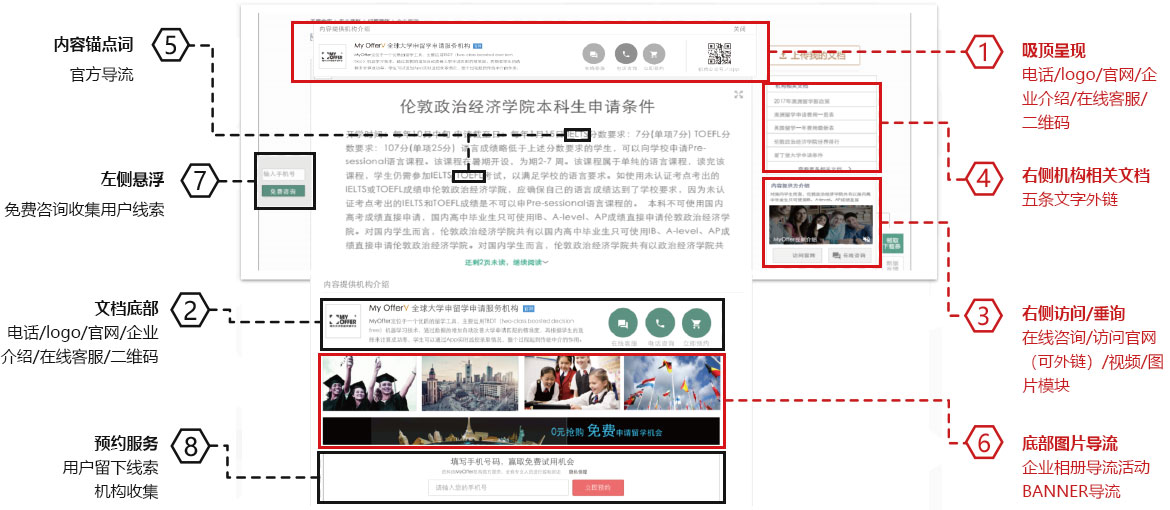Click the green phone consultation icon below document

point(659,322)
